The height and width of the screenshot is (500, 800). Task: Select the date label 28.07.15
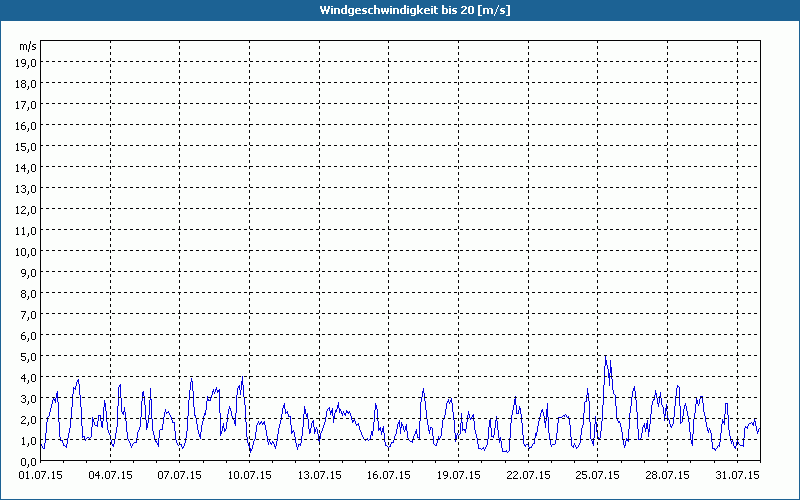pyautogui.click(x=667, y=475)
